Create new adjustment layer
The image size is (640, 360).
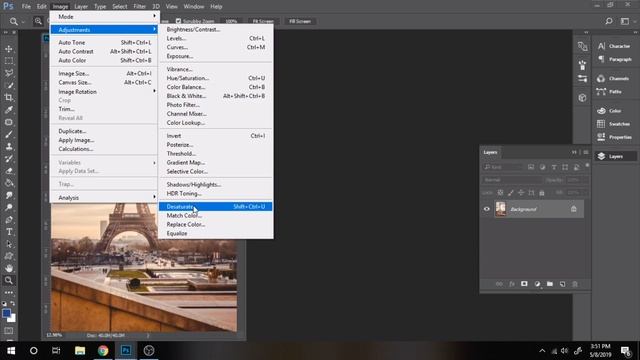coord(537,284)
